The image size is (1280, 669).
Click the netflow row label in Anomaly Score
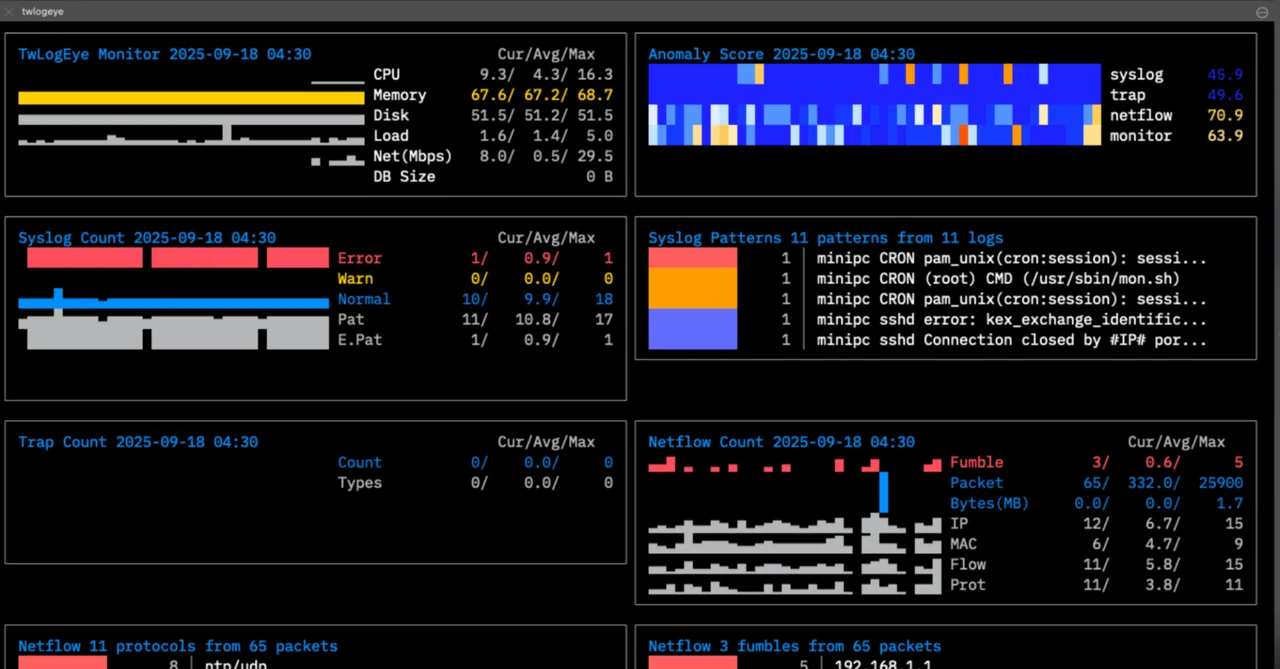pyautogui.click(x=1141, y=115)
